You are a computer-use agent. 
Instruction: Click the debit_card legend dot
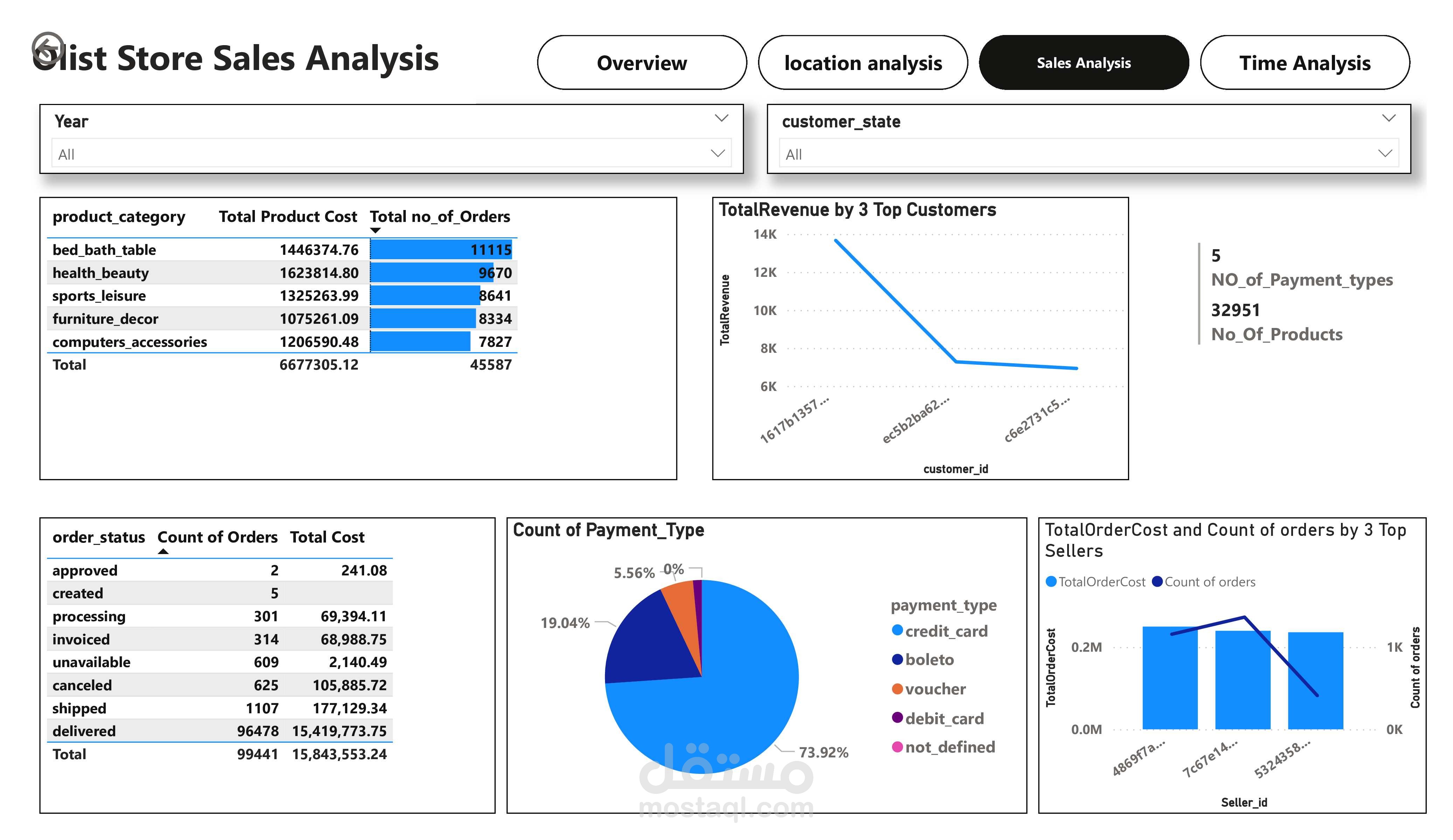tap(897, 717)
